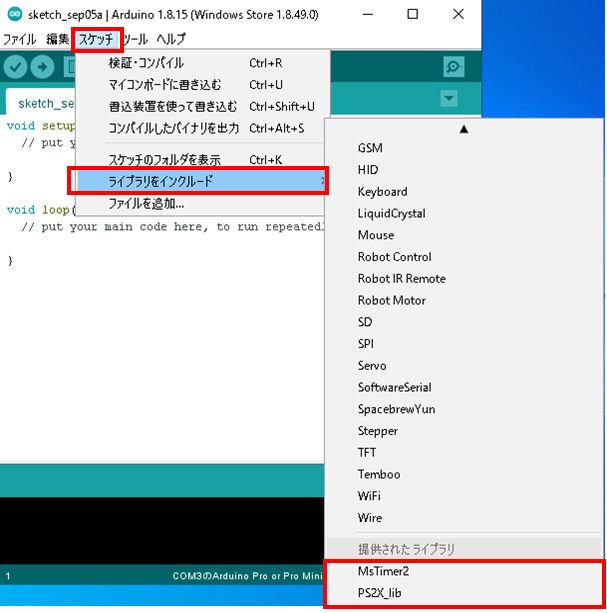This screenshot has height=613, width=607.
Task: Click the line number 1 in status bar
Action: [8, 576]
